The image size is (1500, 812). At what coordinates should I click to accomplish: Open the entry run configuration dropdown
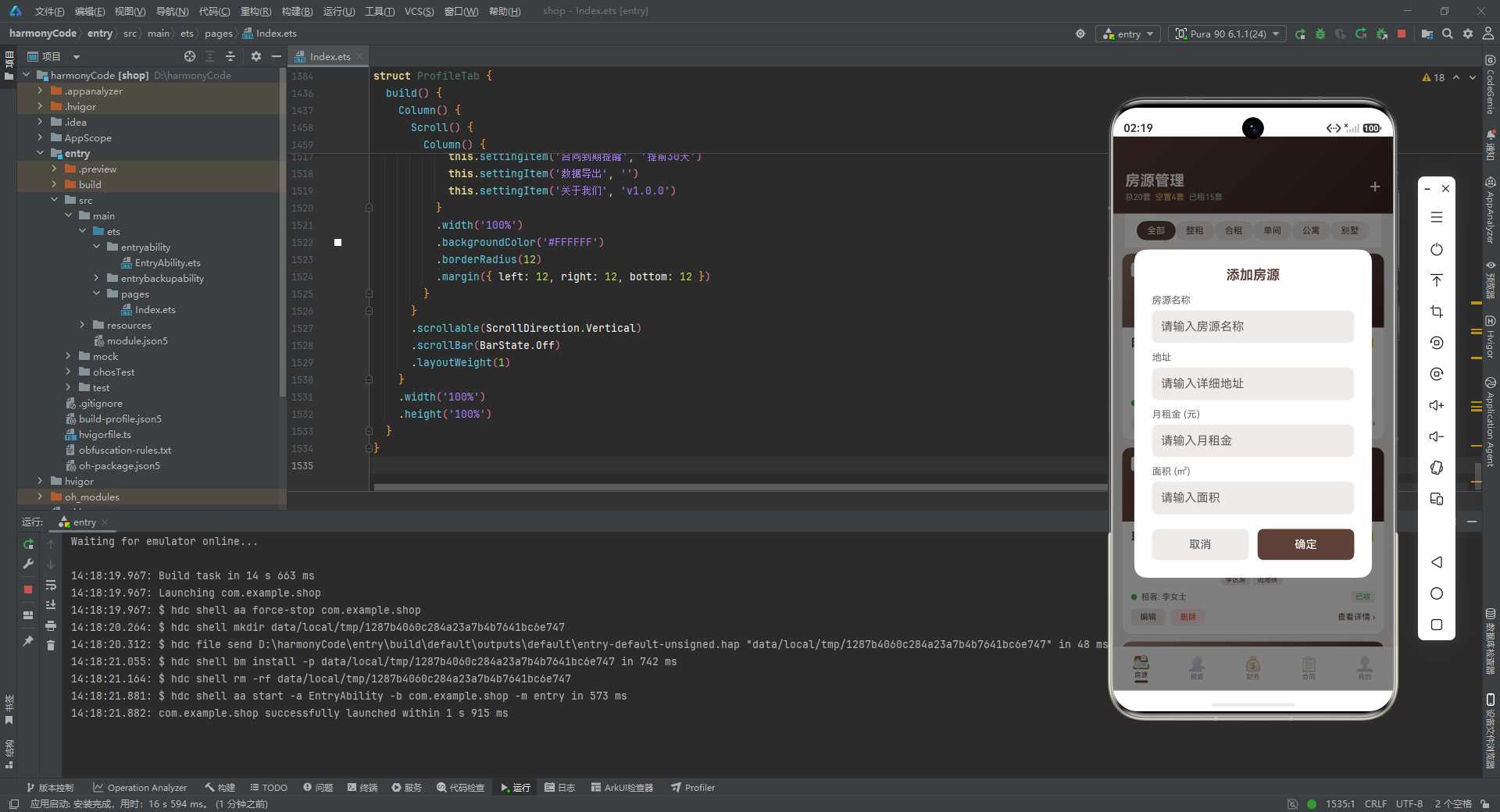(x=1128, y=34)
